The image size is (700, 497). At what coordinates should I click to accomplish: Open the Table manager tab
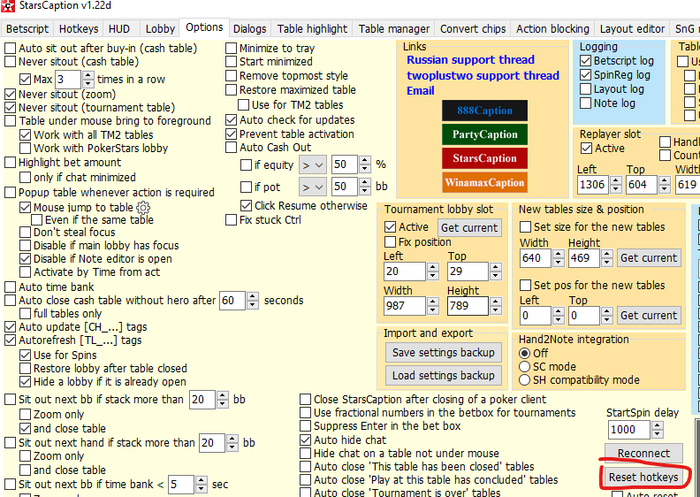point(394,29)
